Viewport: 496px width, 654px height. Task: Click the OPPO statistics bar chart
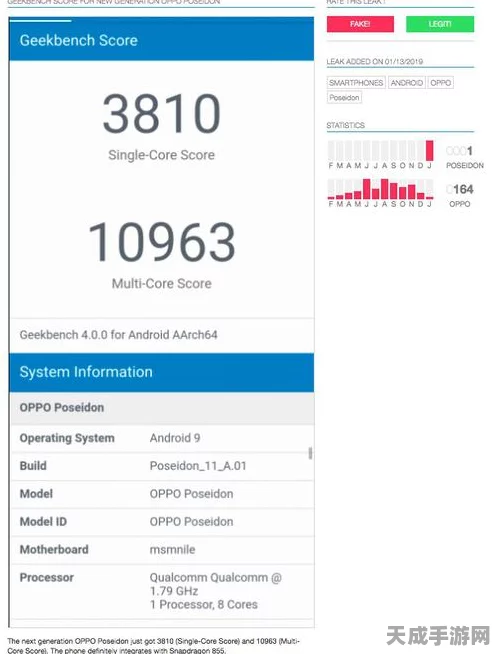380,189
